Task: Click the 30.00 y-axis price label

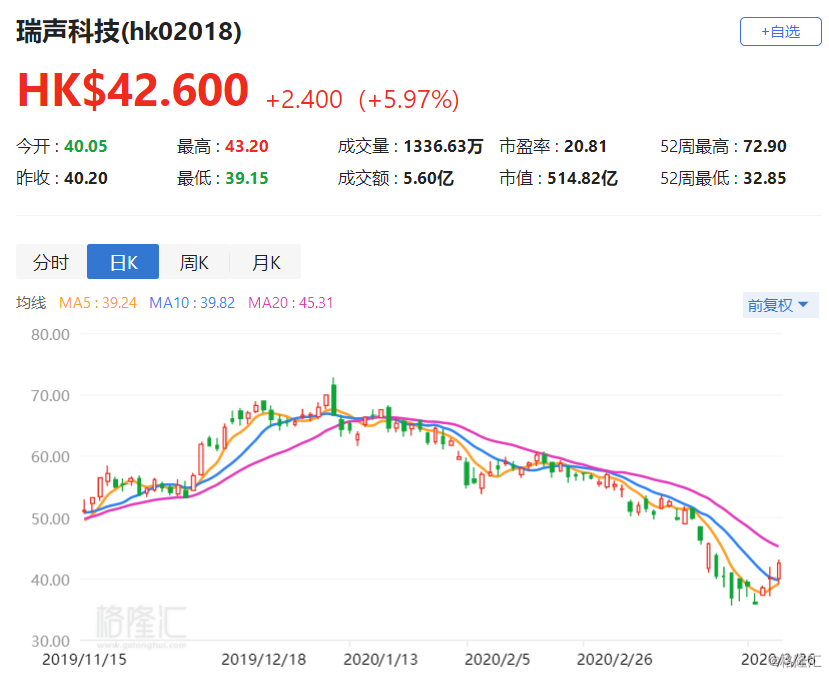Action: (50, 641)
